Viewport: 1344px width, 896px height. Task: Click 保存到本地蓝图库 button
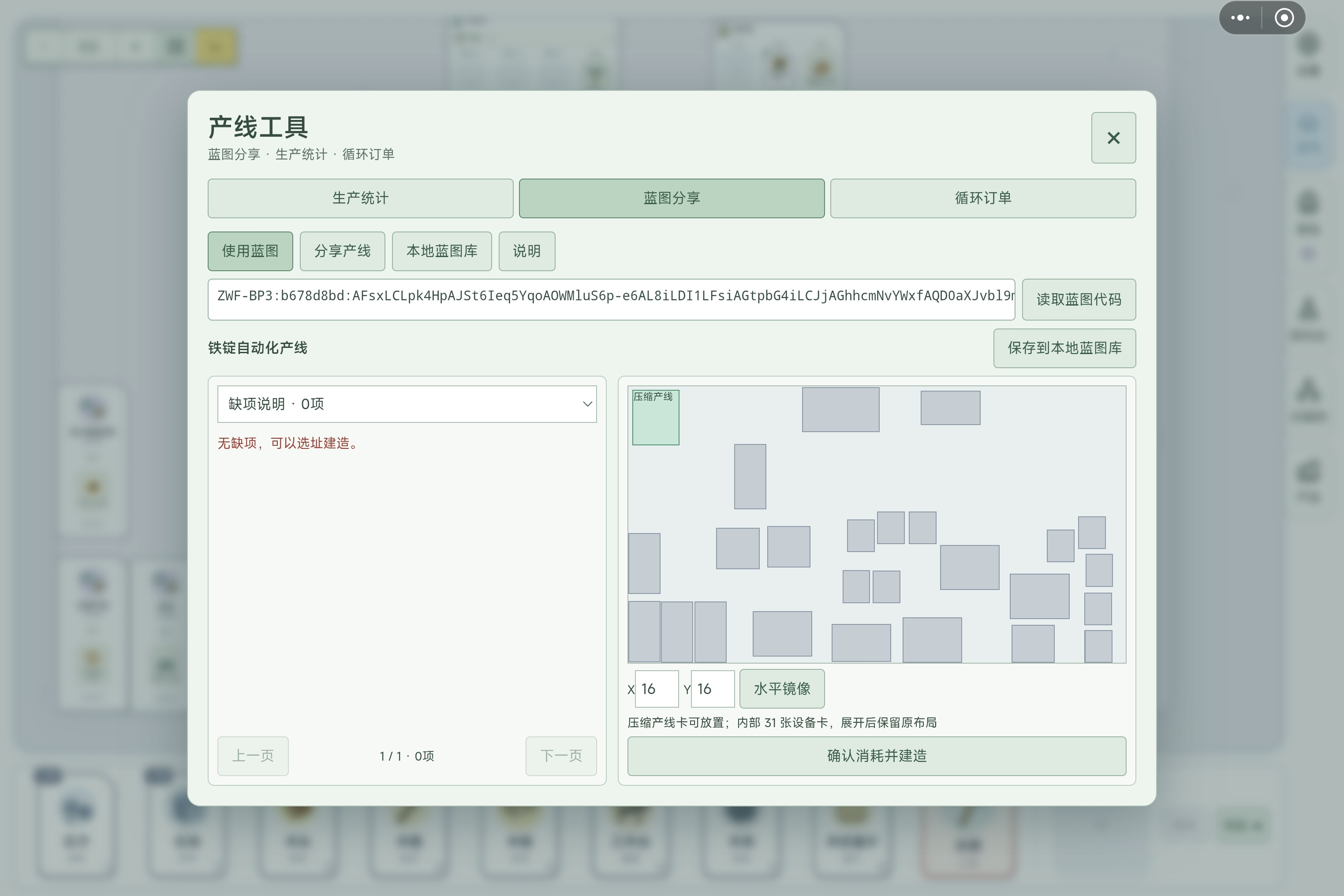click(1064, 348)
